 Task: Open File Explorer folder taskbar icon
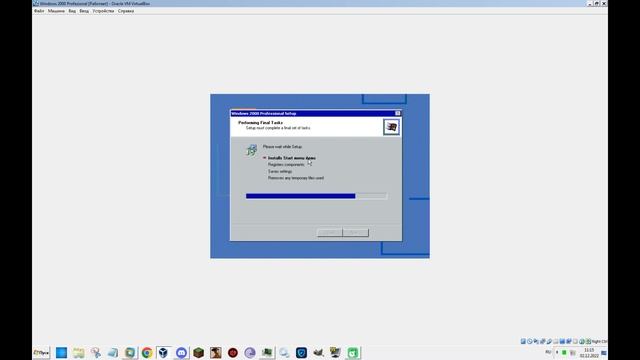tap(78, 352)
